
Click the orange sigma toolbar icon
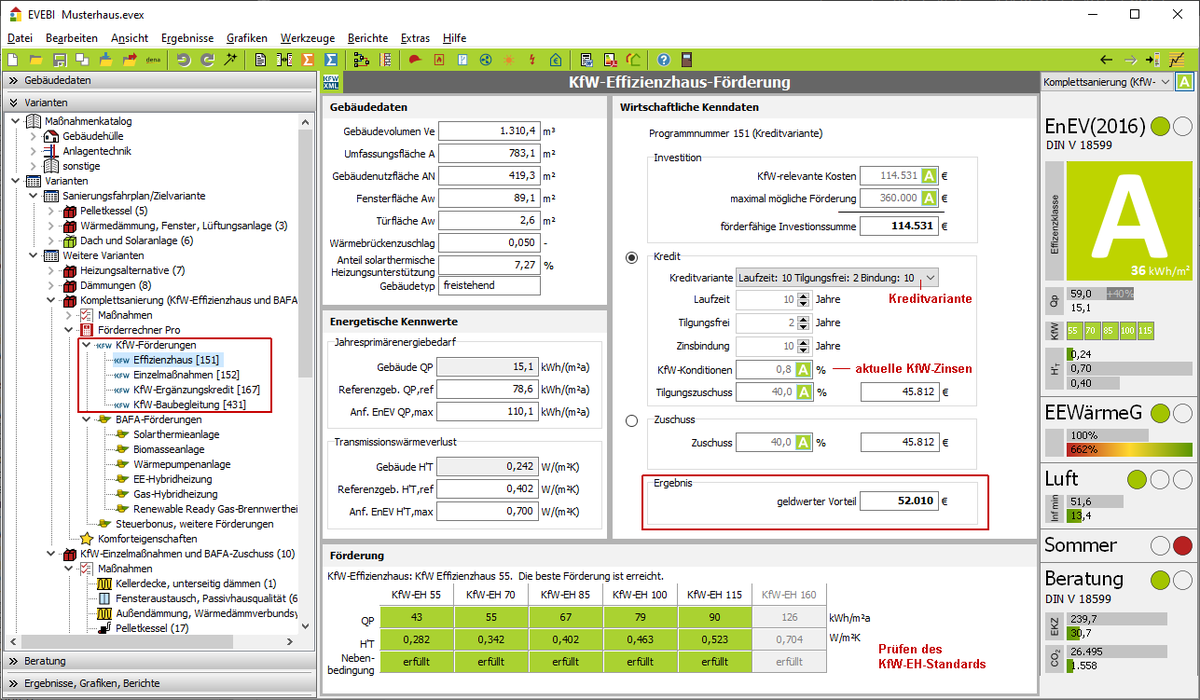coord(307,60)
